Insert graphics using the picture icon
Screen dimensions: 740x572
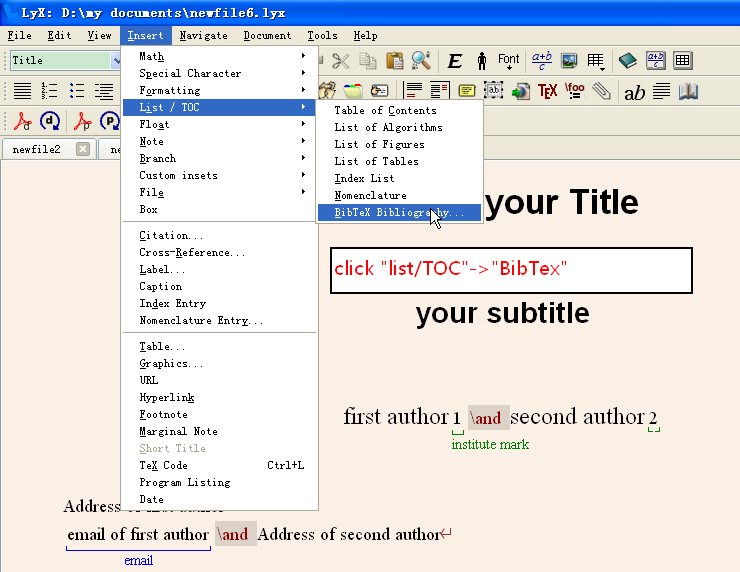[569, 61]
